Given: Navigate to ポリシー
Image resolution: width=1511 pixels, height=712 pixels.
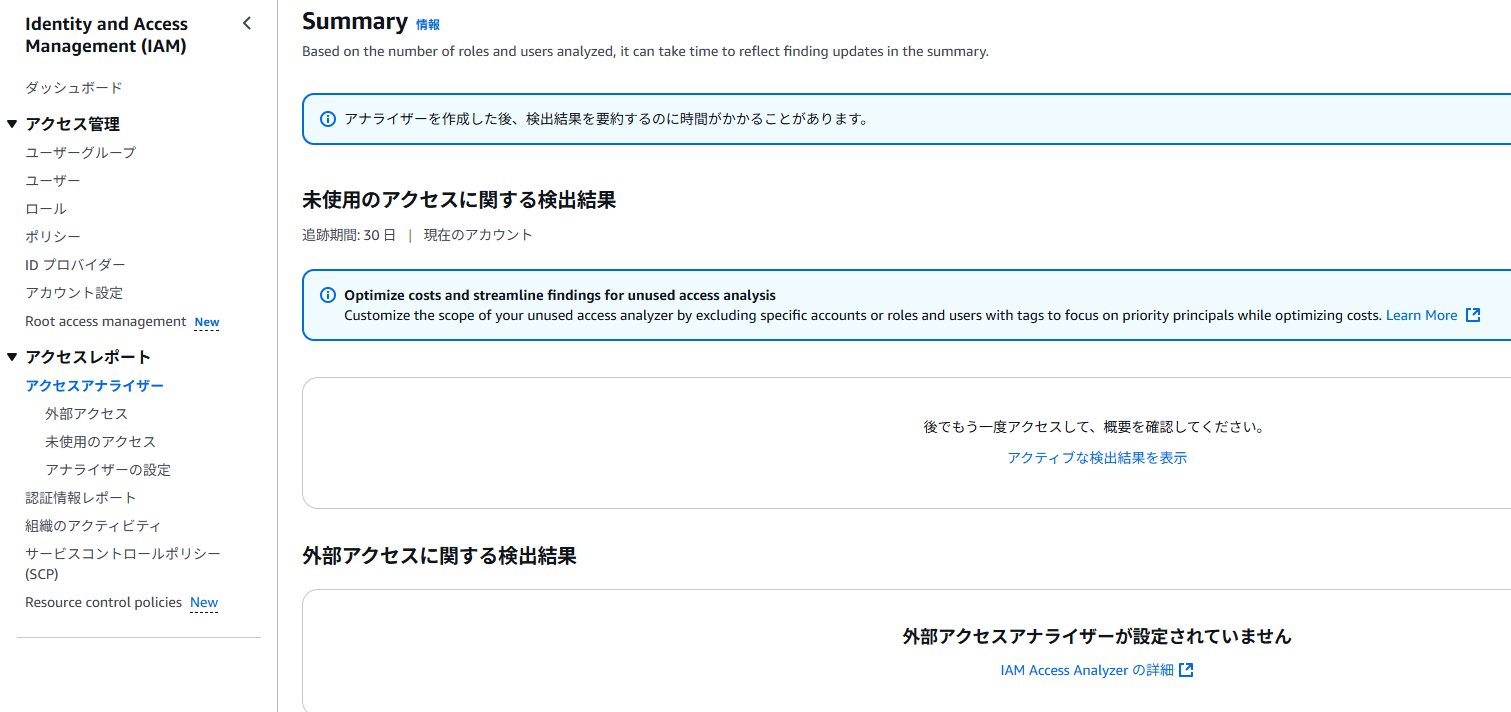Looking at the screenshot, I should click(x=53, y=236).
